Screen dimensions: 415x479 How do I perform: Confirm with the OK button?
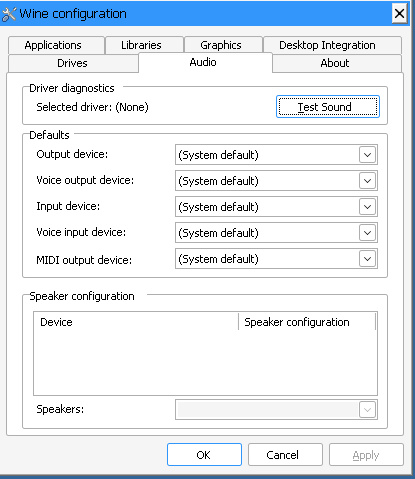pyautogui.click(x=204, y=455)
